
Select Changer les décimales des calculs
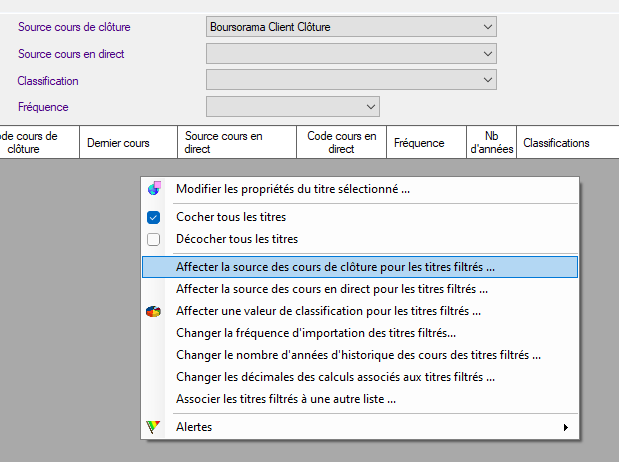[335, 377]
